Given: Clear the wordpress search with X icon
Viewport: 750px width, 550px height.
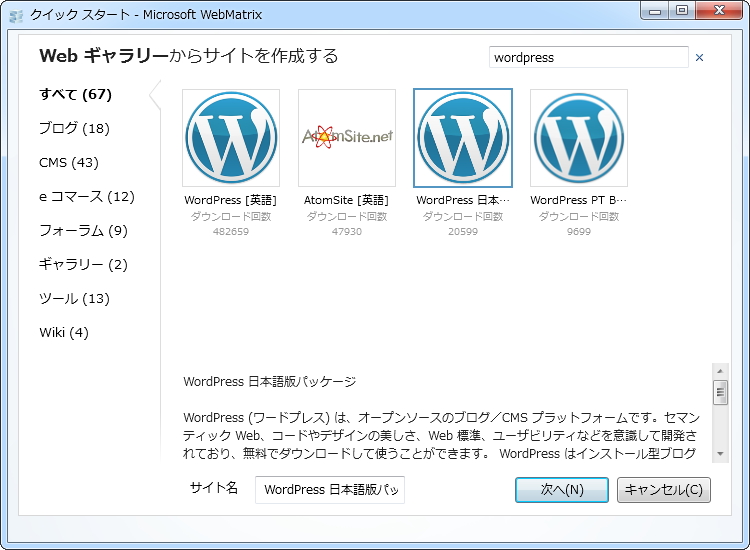Looking at the screenshot, I should coord(699,57).
